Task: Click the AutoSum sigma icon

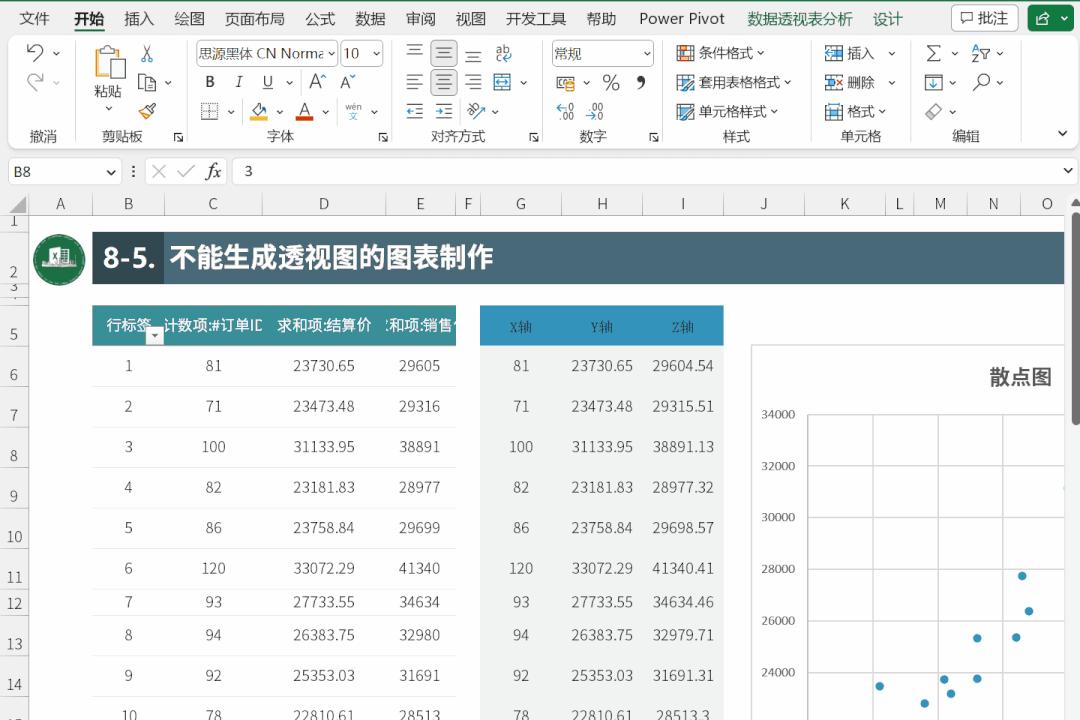Action: coord(933,53)
